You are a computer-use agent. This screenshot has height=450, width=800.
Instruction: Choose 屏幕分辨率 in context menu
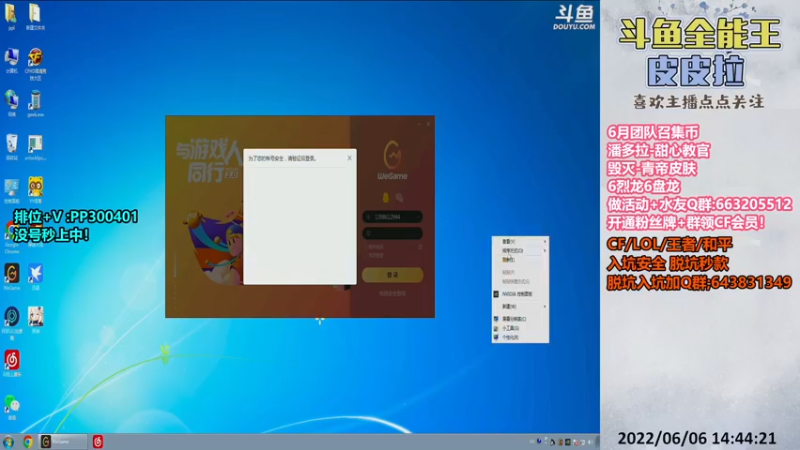520,319
